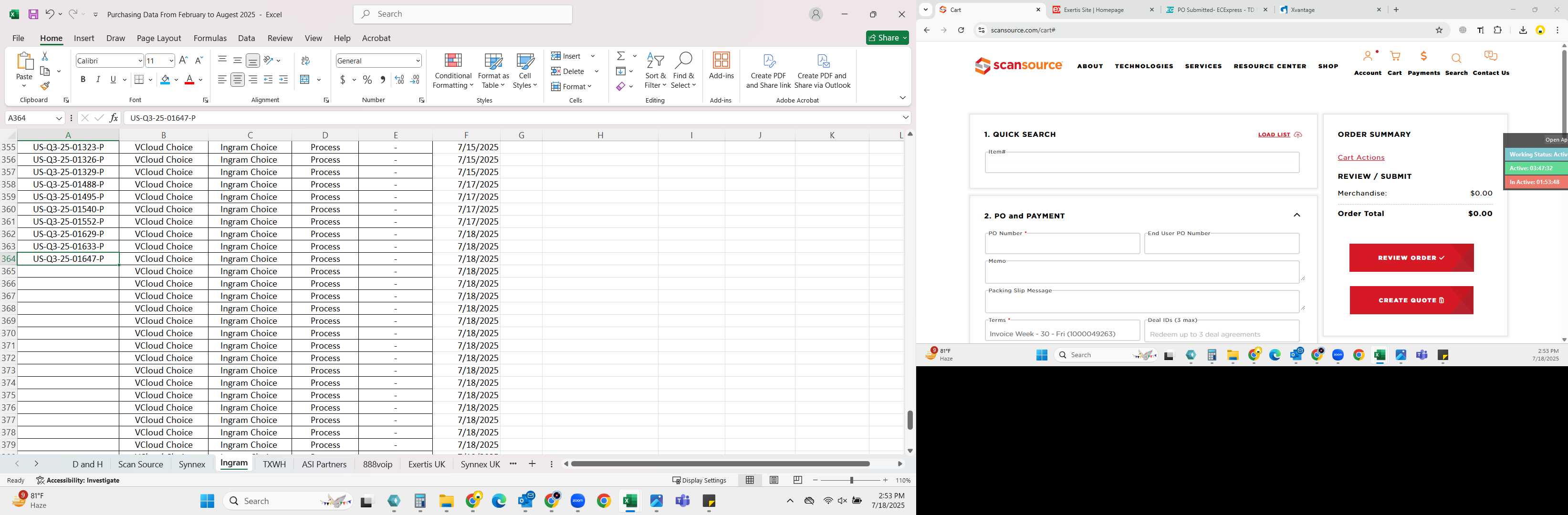Screen dimensions: 1568x515
Task: Click the Copy icon in Clipboard group
Action: (x=45, y=71)
